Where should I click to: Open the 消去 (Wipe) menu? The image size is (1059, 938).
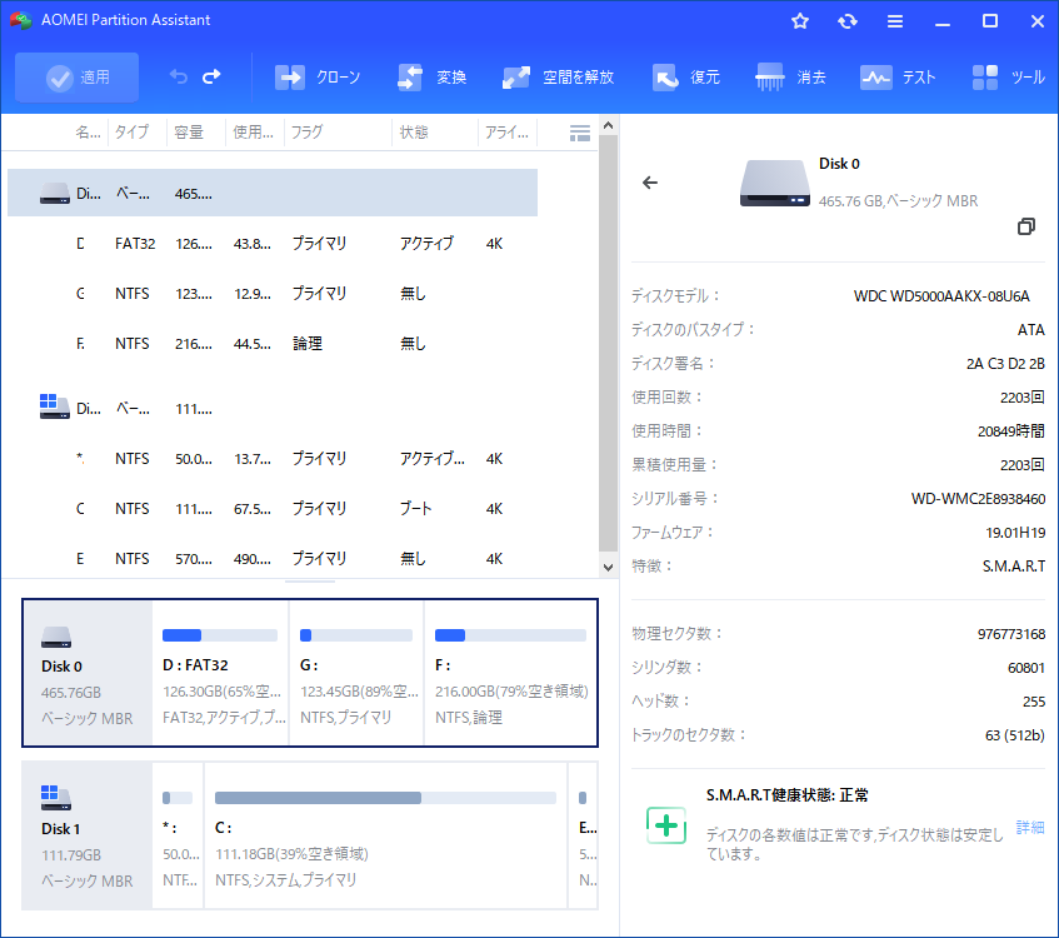coord(790,77)
